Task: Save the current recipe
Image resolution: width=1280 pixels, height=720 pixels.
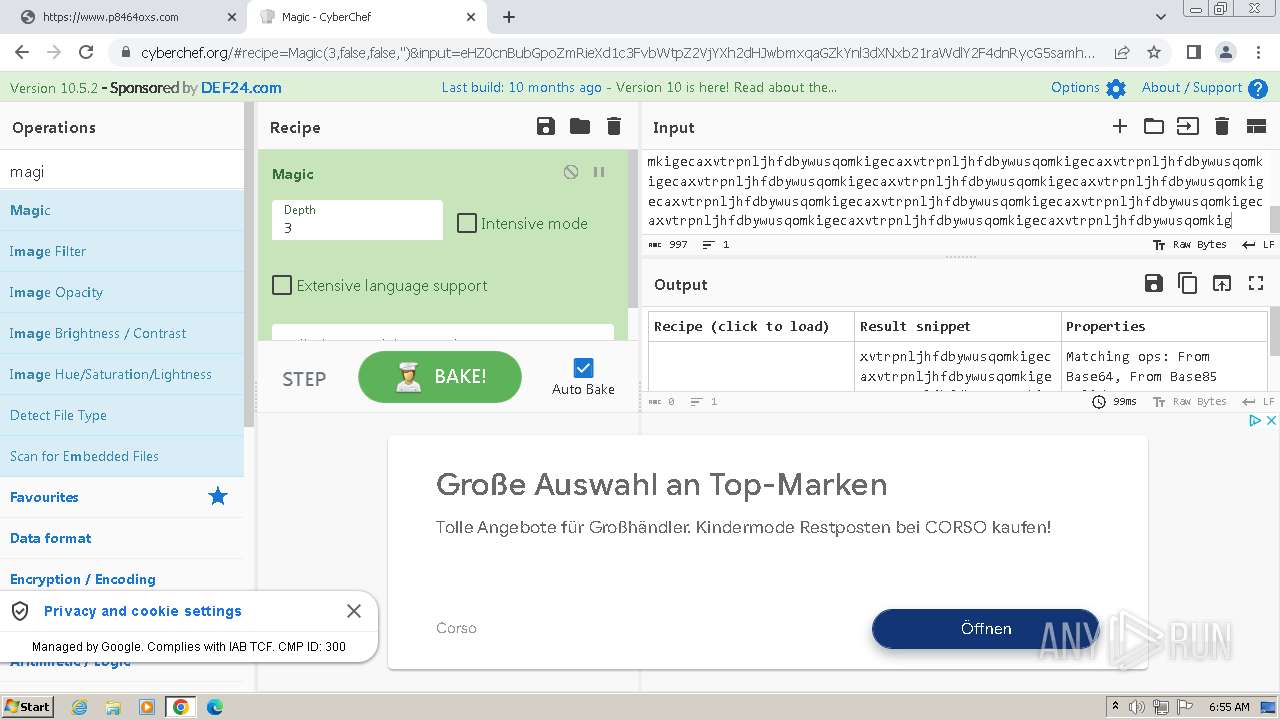Action: click(545, 126)
